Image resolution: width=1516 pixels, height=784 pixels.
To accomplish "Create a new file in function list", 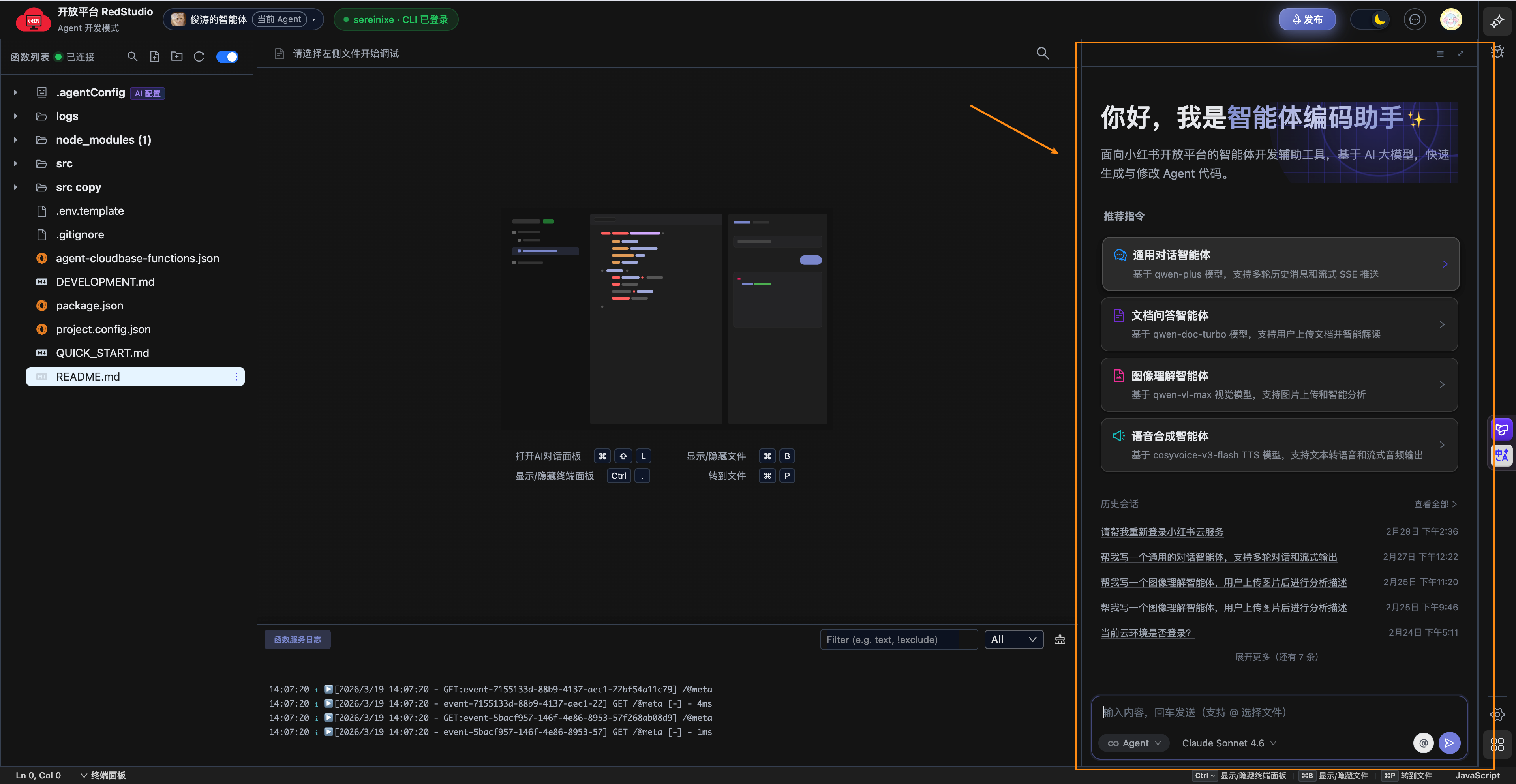I will coord(155,56).
